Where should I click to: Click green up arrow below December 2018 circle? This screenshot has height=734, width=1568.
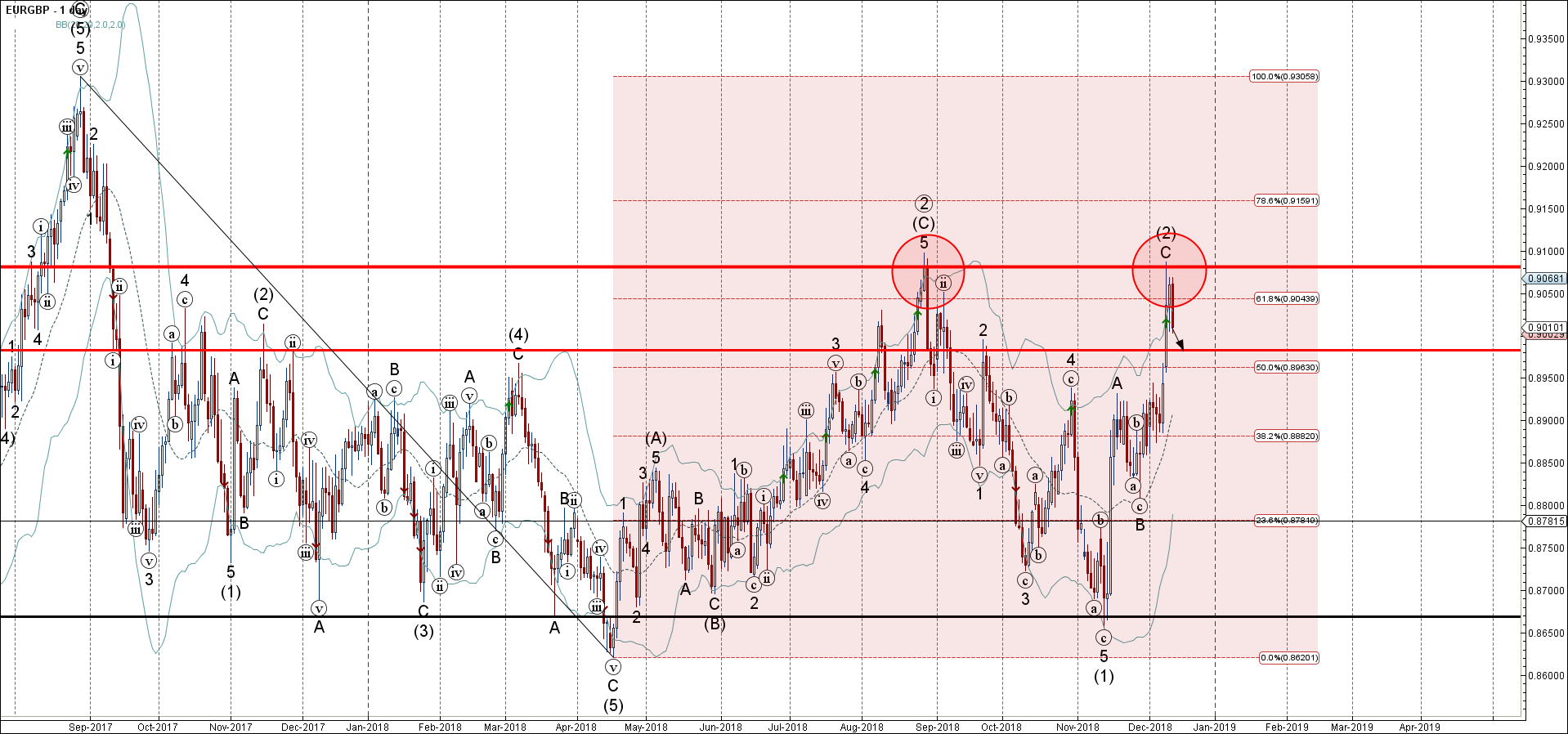[x=1166, y=323]
